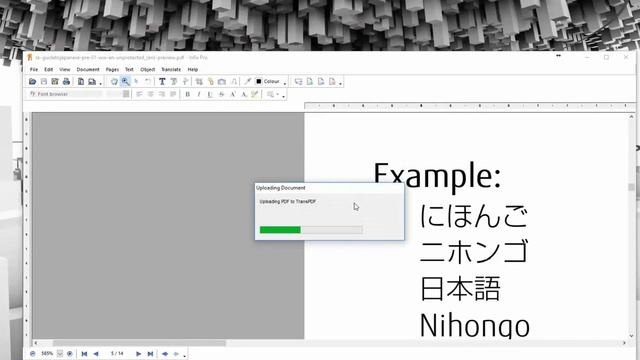Go to the first page
This screenshot has width=640, height=360.
[x=84, y=353]
